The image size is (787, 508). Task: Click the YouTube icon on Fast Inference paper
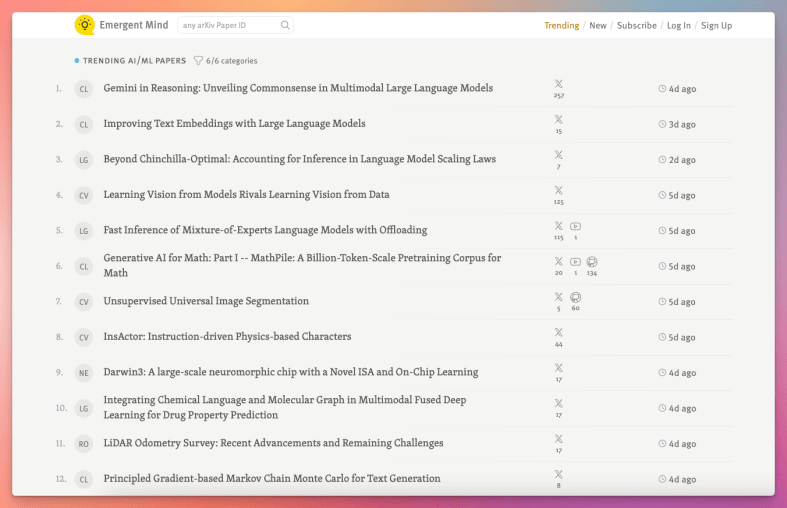pyautogui.click(x=575, y=226)
